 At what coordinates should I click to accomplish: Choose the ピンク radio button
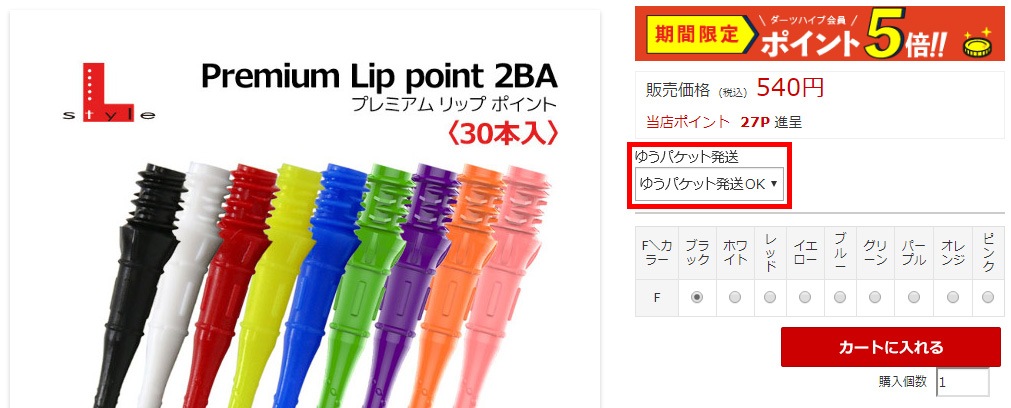tap(988, 297)
